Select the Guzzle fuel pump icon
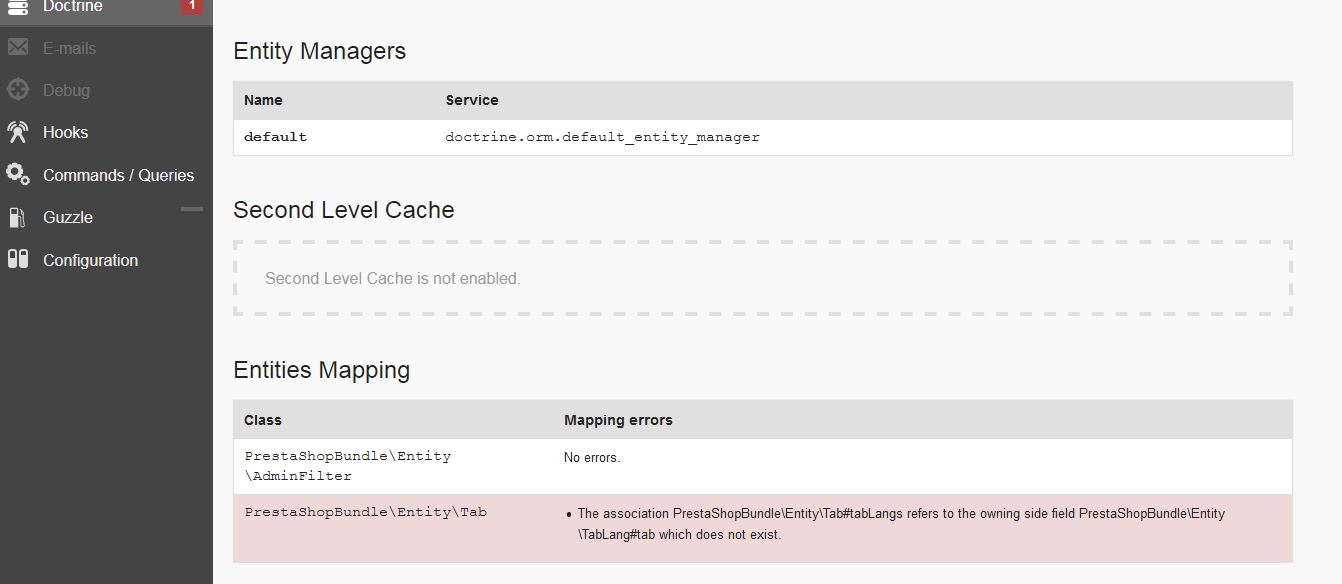This screenshot has height=584, width=1342. (16, 217)
